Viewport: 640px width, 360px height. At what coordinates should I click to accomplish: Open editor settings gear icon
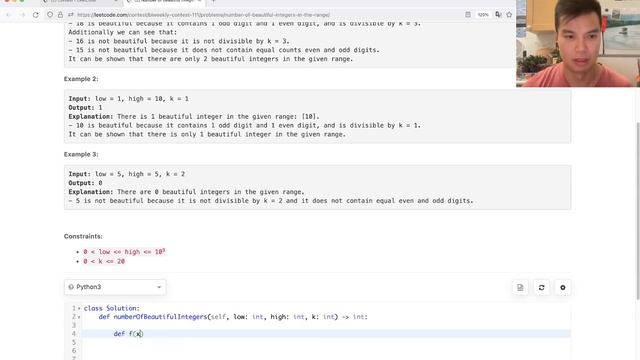coord(562,287)
